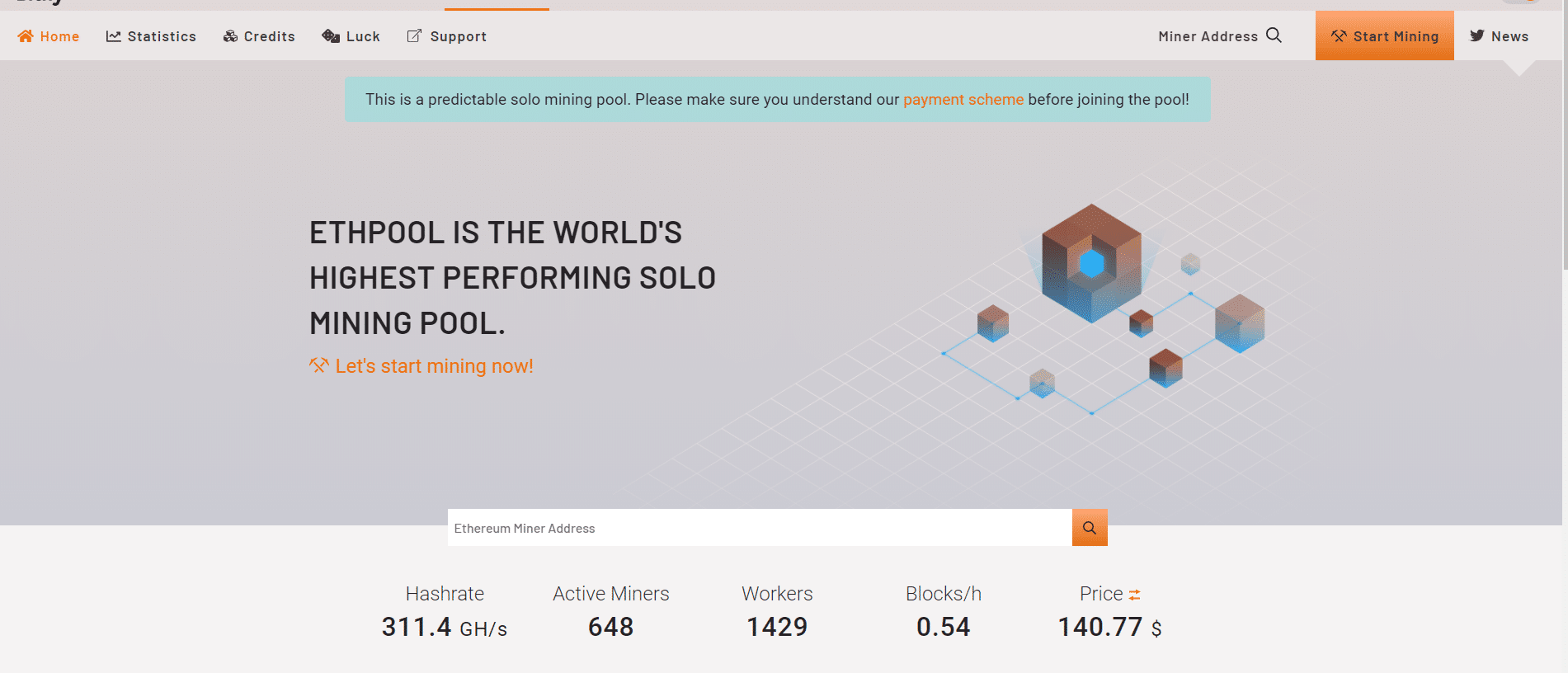
Task: Click the cubes icon next to Credits
Action: (231, 36)
